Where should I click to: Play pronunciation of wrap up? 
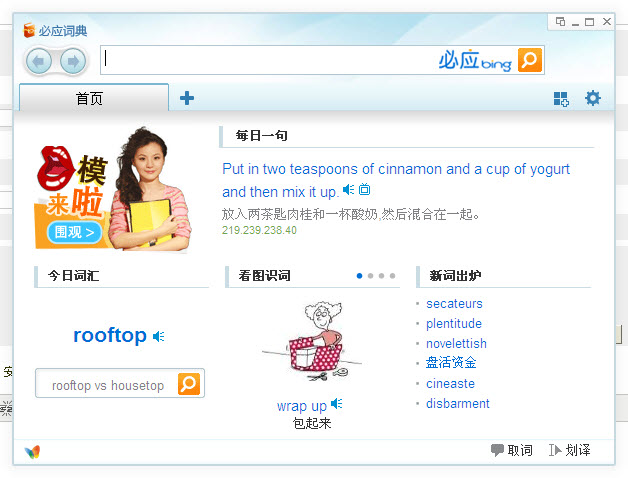[x=337, y=403]
